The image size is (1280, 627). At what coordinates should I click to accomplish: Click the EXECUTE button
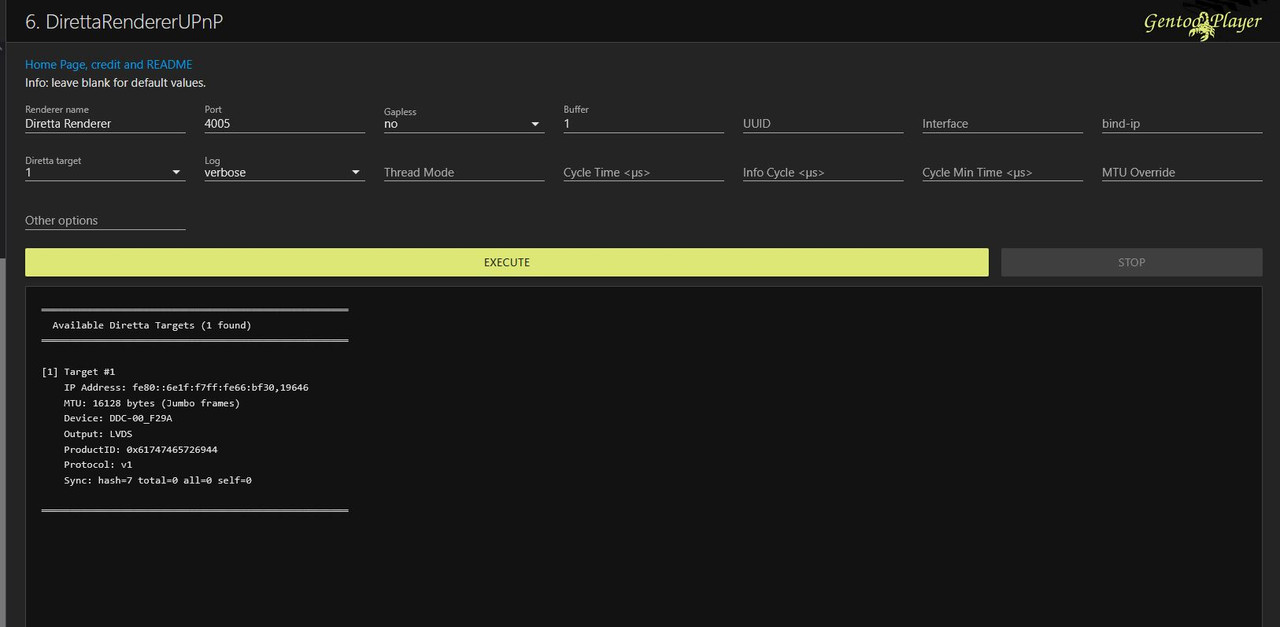(x=506, y=262)
